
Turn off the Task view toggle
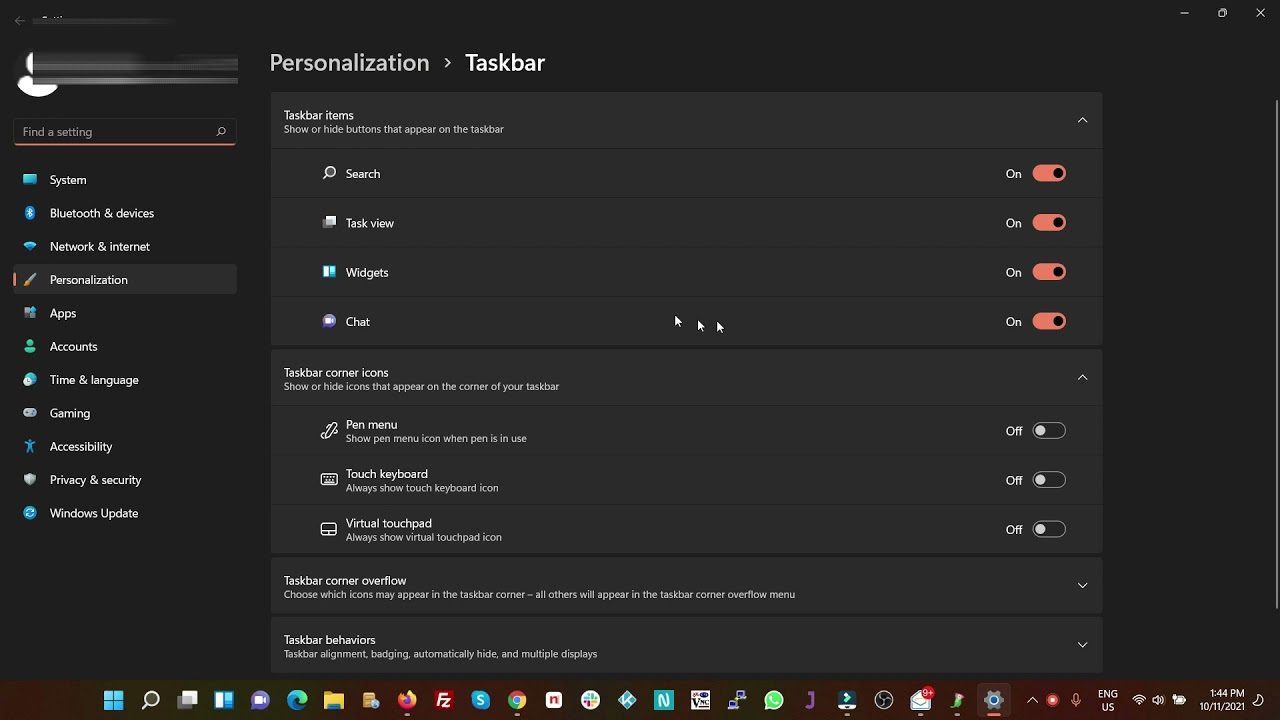click(1049, 223)
